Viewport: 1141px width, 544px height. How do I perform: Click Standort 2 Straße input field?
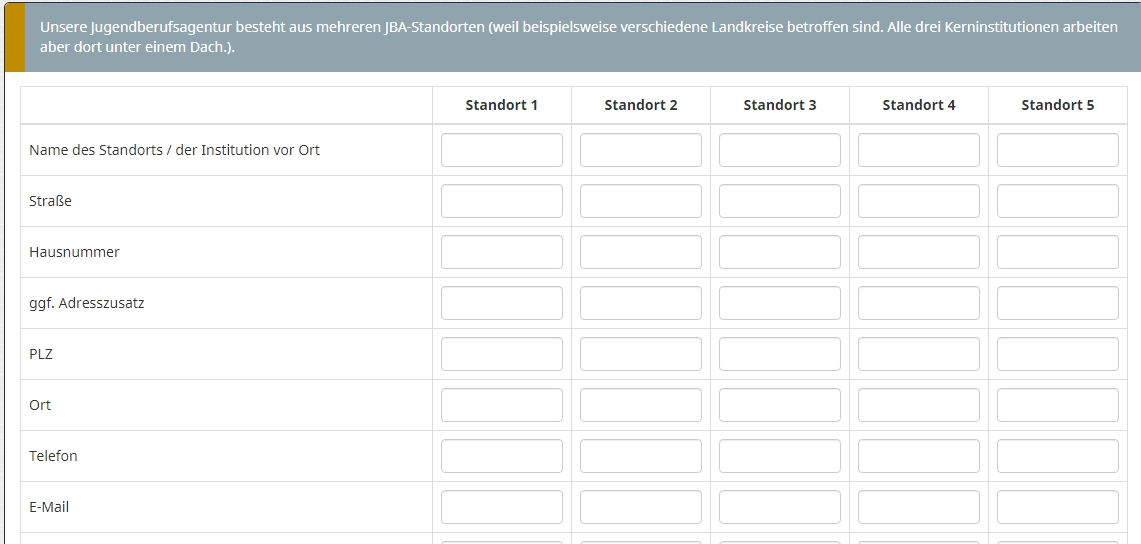[640, 201]
